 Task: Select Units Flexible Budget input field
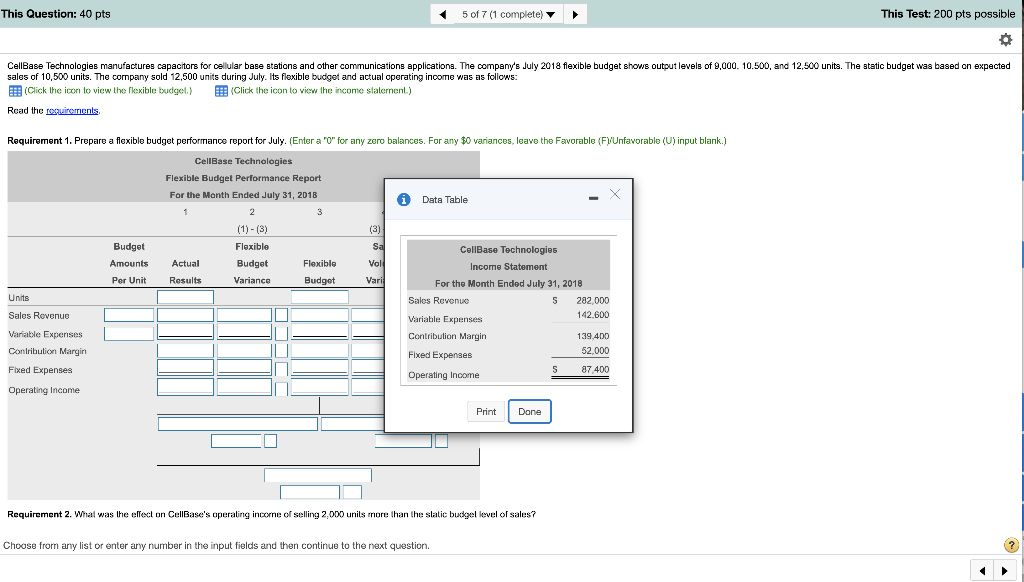[x=320, y=297]
